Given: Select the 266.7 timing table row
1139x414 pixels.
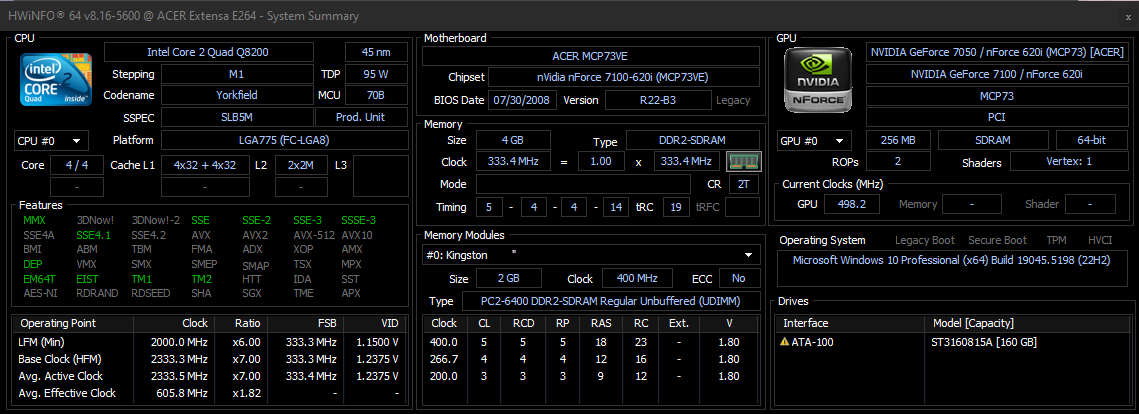Looking at the screenshot, I should (591, 359).
